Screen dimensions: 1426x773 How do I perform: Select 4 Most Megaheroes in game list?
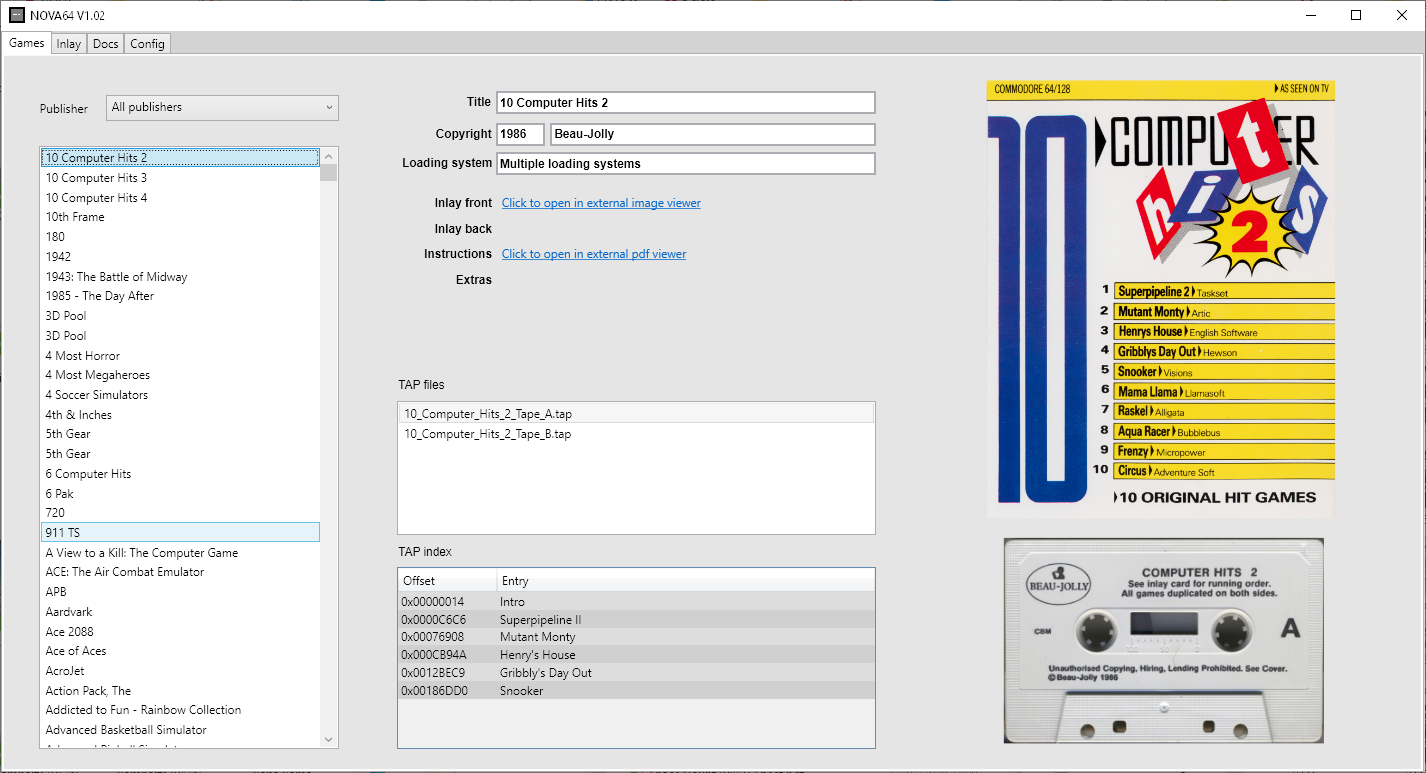coord(180,375)
